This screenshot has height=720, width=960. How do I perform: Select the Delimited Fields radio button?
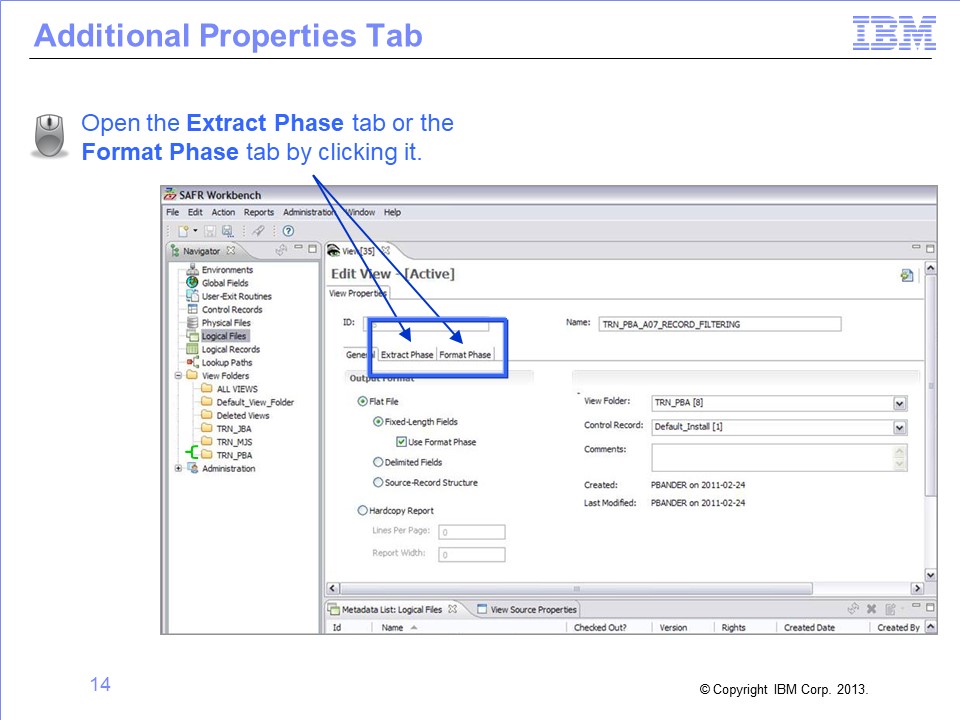tap(378, 462)
